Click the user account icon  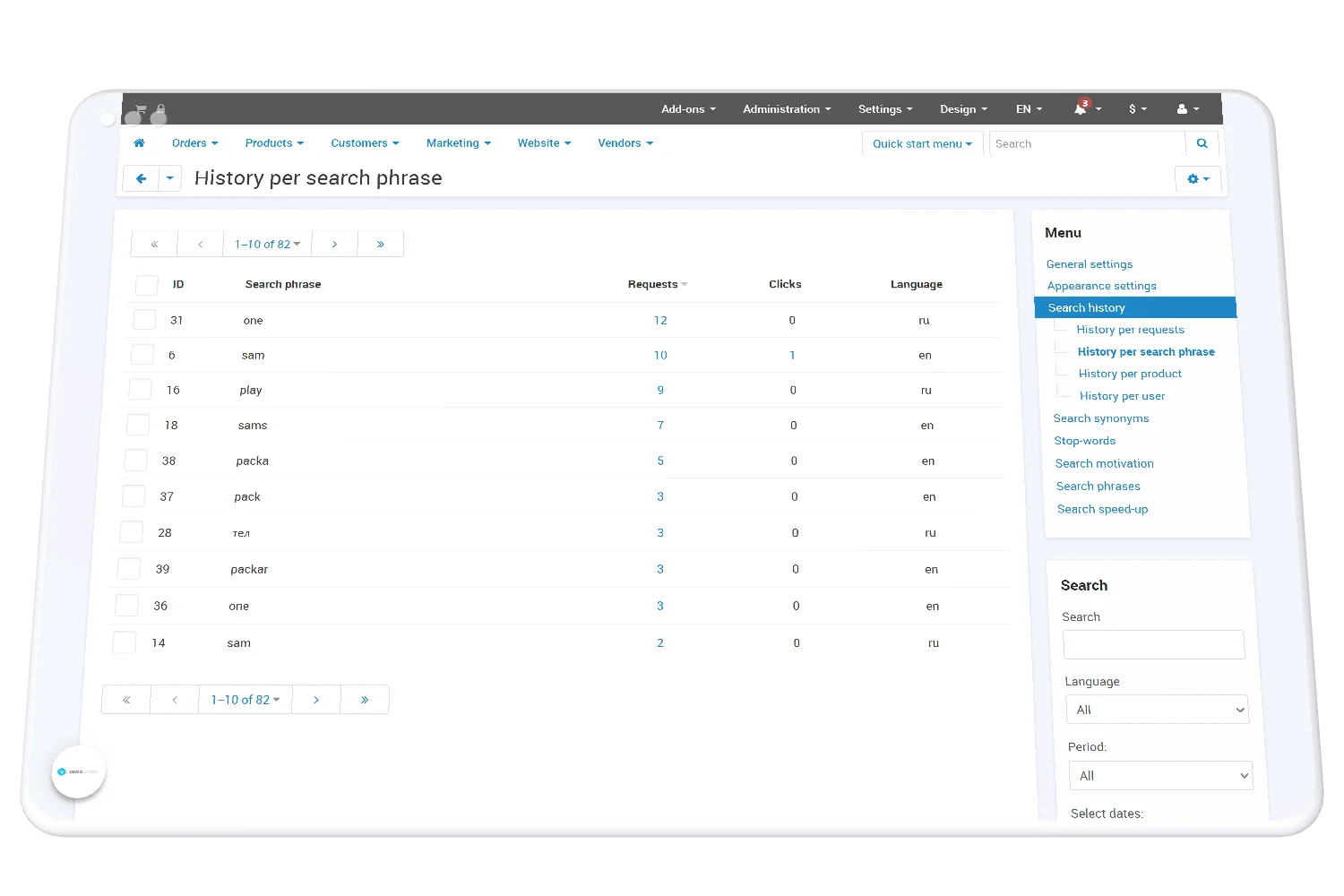click(1183, 109)
